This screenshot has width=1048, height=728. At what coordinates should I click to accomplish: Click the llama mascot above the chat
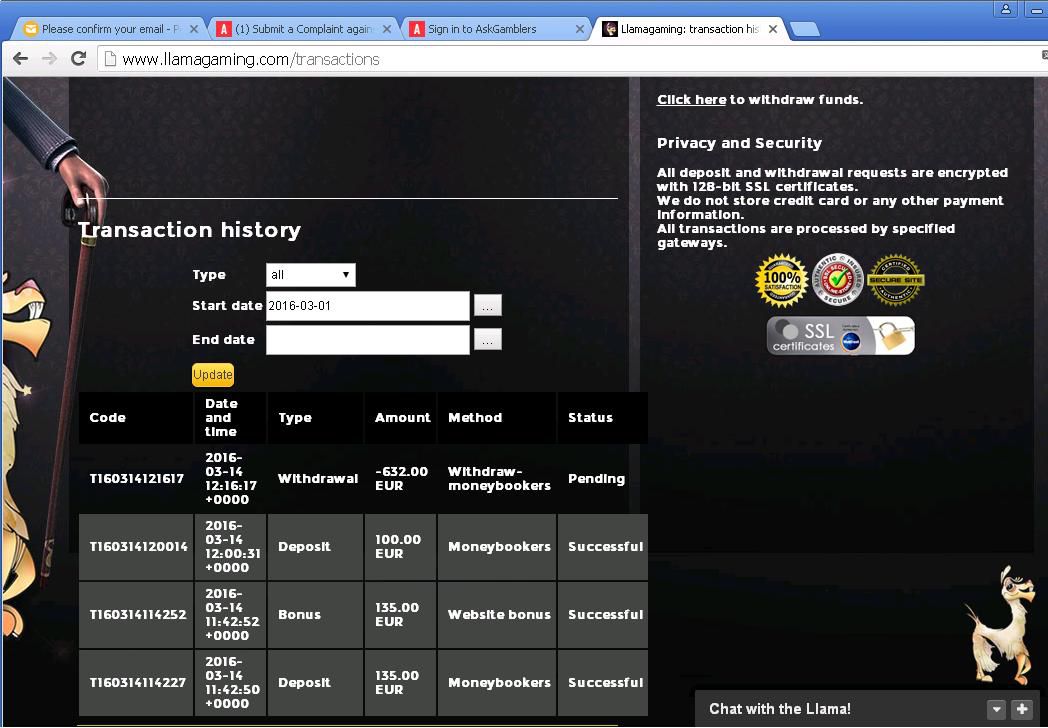[x=999, y=626]
